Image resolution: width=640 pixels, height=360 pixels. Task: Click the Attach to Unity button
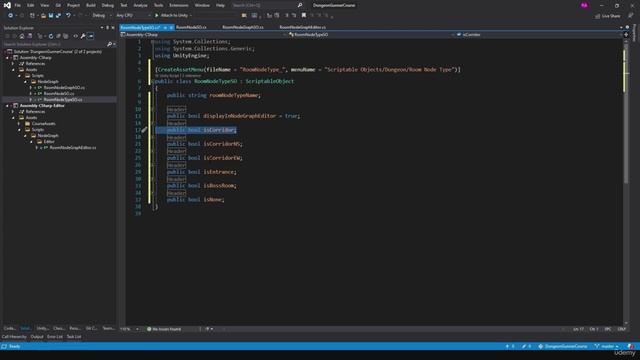(x=171, y=16)
